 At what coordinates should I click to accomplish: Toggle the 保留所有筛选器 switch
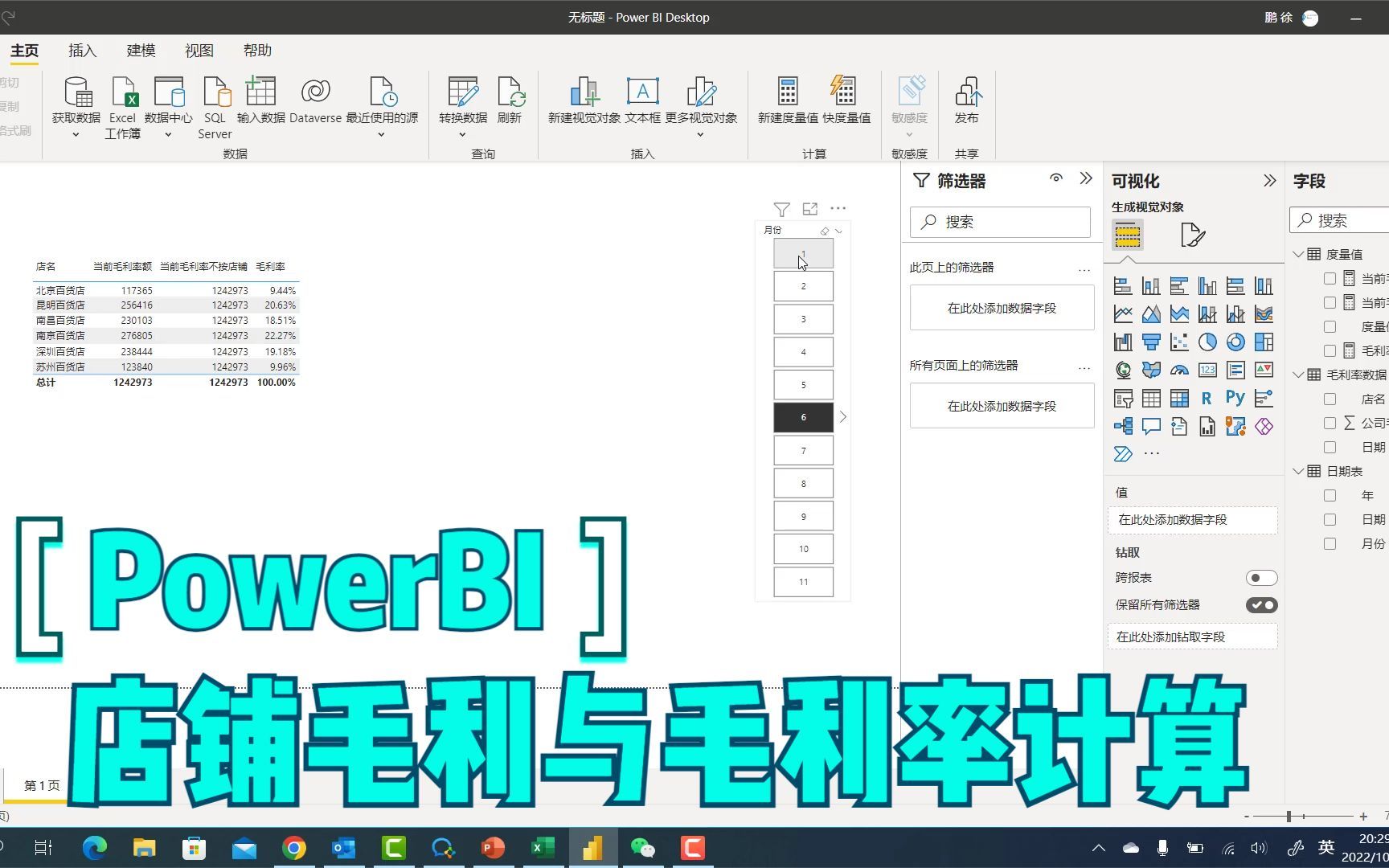[1261, 605]
